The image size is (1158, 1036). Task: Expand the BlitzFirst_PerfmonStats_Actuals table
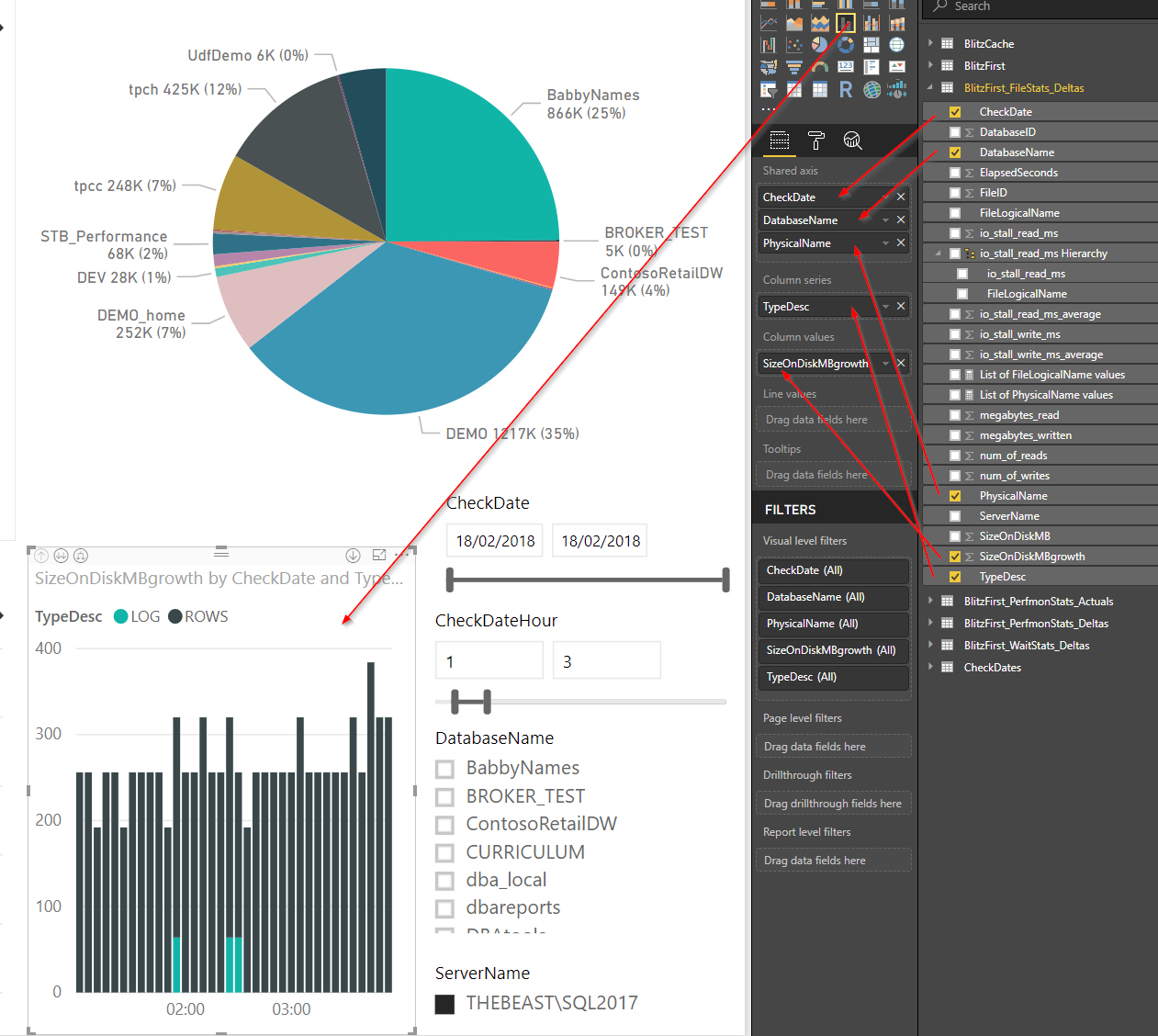pyautogui.click(x=930, y=601)
